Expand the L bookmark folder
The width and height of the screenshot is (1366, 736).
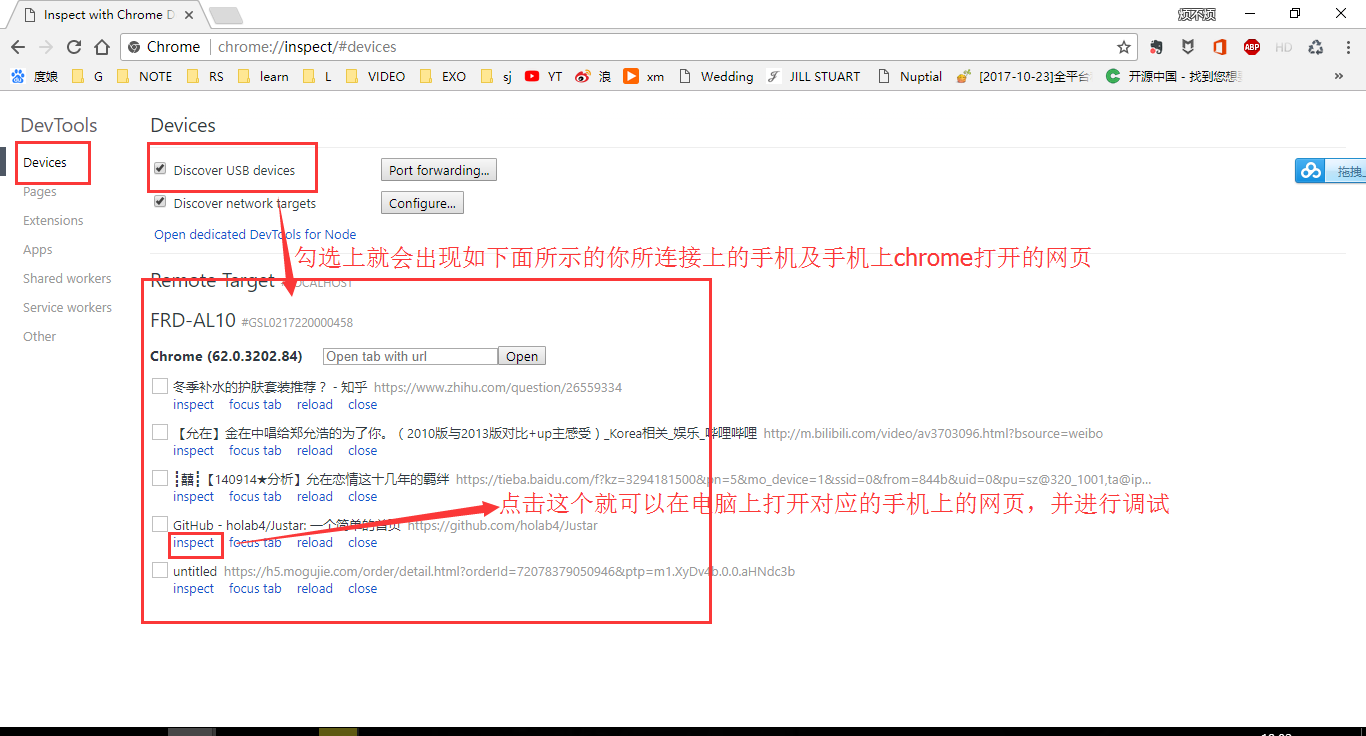tap(317, 76)
